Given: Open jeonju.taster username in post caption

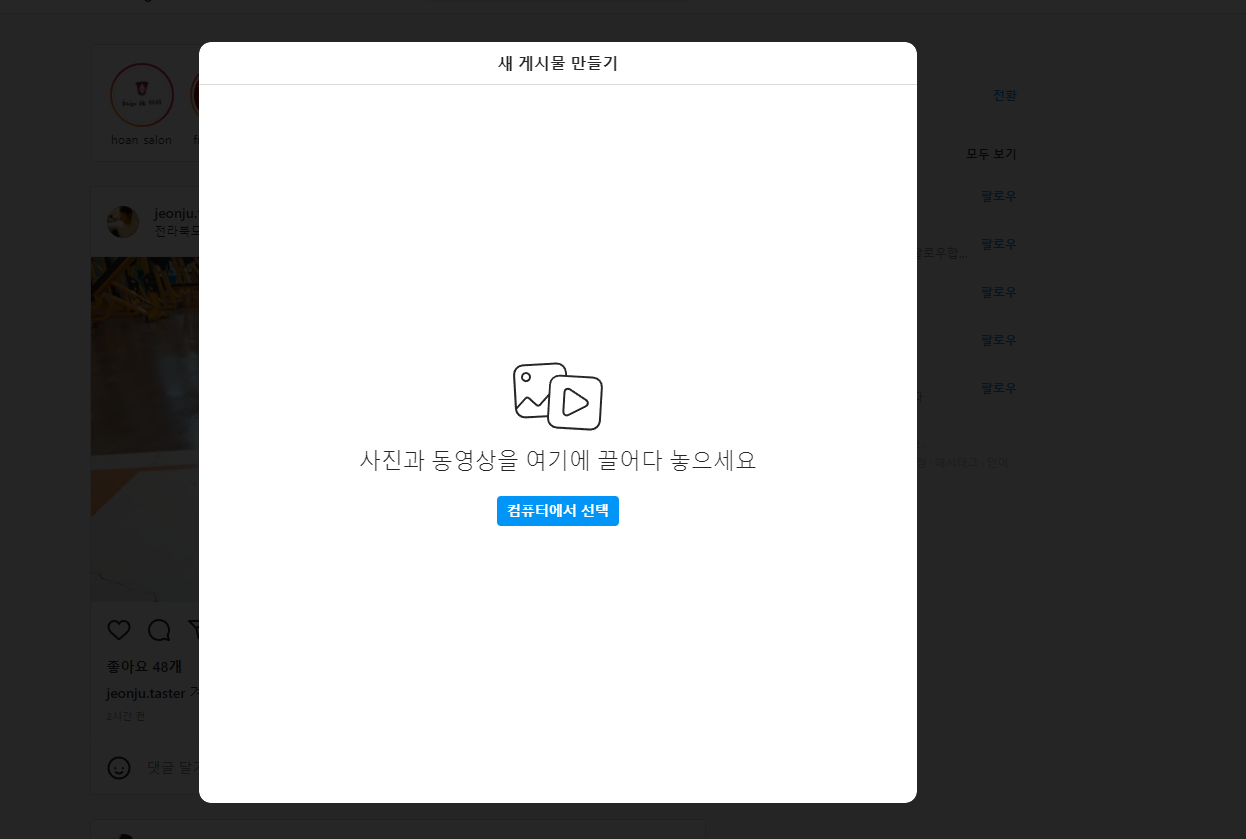Looking at the screenshot, I should coord(146,693).
